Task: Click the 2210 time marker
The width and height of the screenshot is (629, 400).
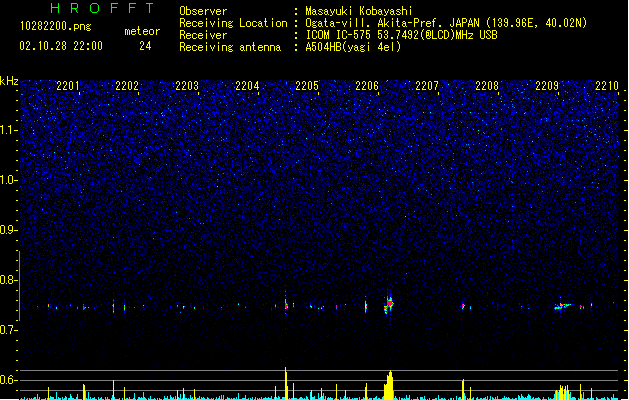Action: coord(607,85)
